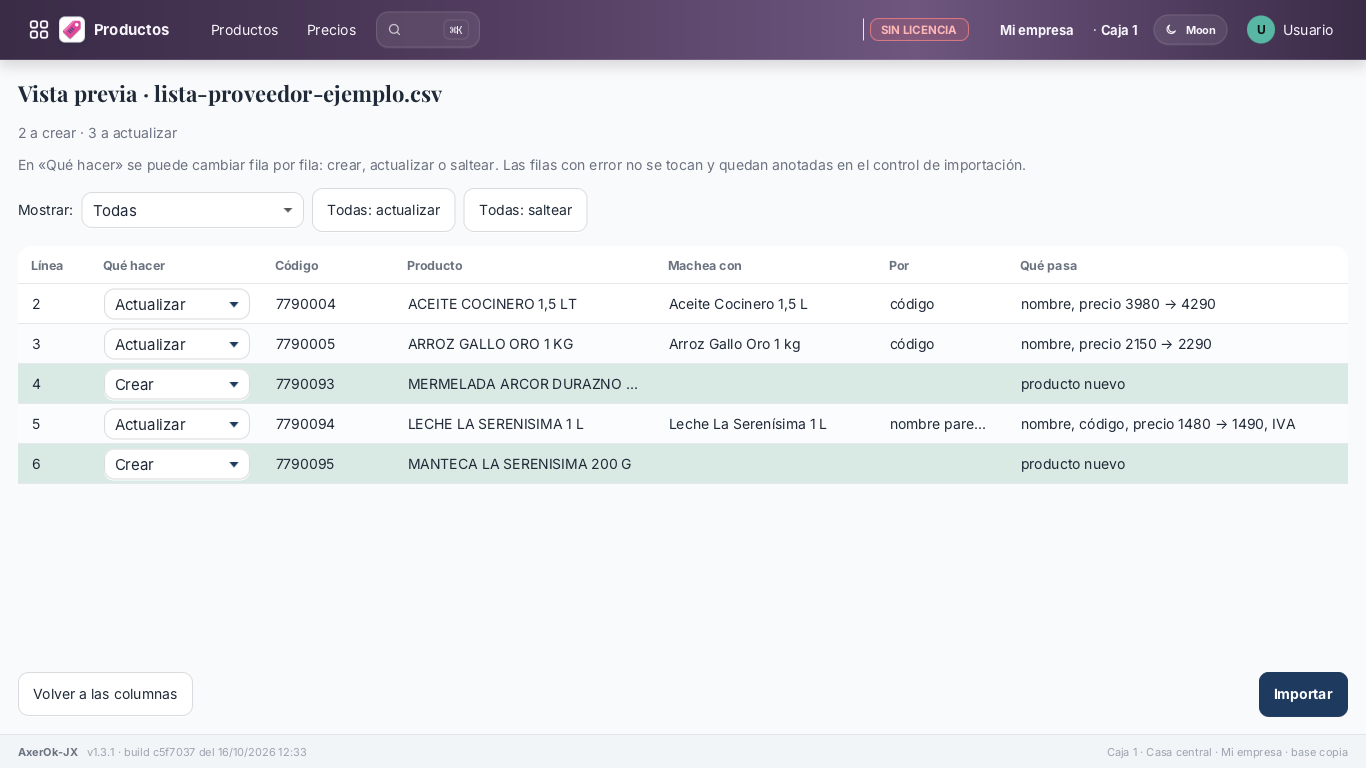The width and height of the screenshot is (1366, 768).
Task: Click Mi empresa in header
Action: [1037, 30]
